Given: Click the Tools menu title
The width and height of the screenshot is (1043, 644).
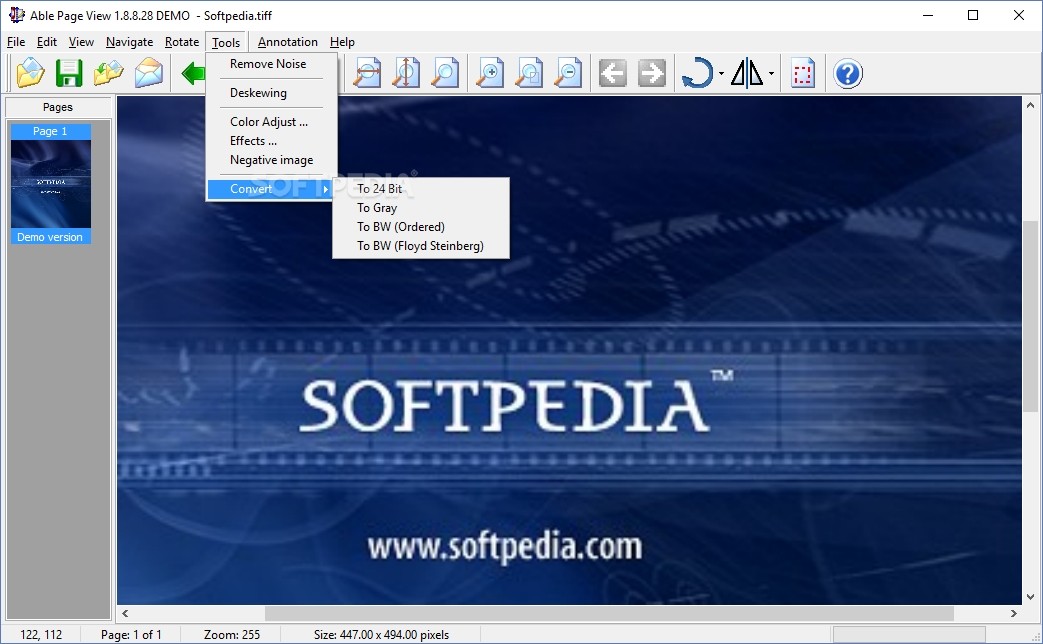Looking at the screenshot, I should [x=226, y=42].
